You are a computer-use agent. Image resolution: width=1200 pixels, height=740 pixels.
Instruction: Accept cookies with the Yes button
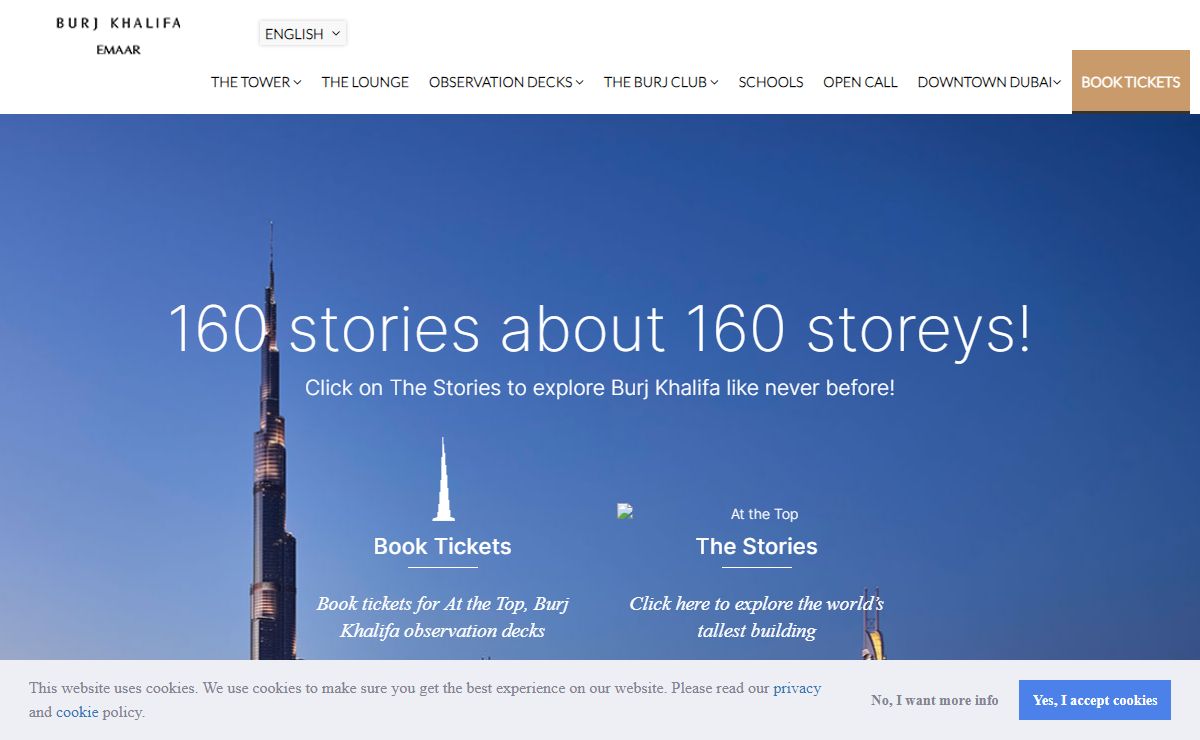[x=1095, y=700]
